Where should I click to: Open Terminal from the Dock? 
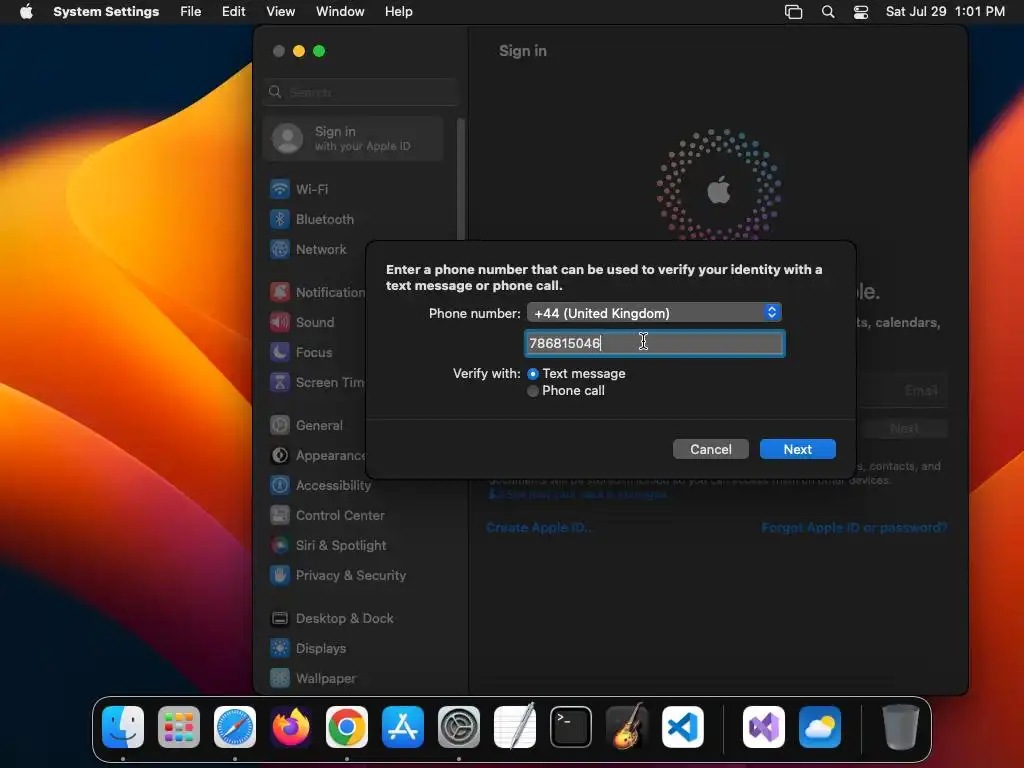571,727
